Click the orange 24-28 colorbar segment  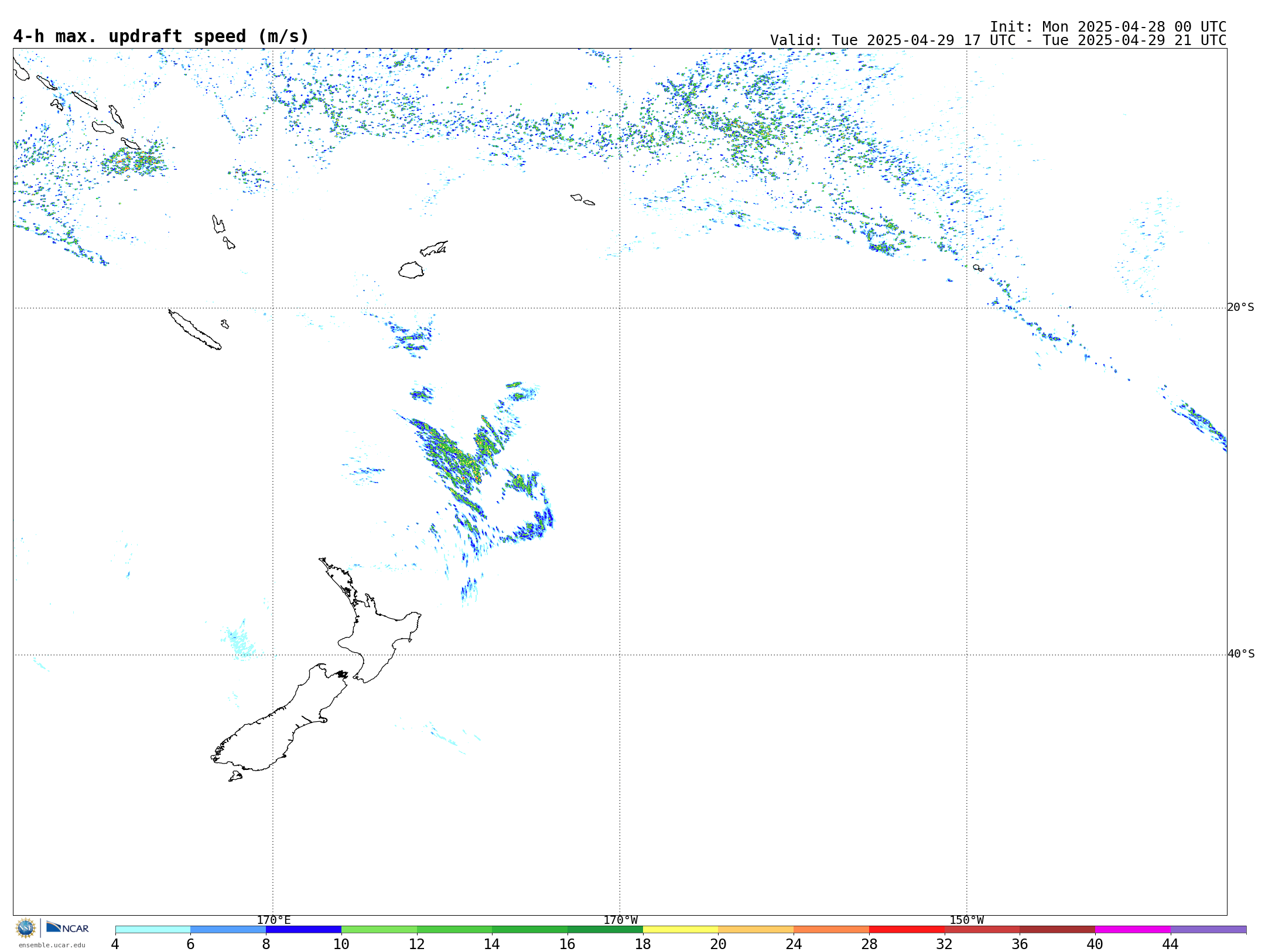coord(832,930)
